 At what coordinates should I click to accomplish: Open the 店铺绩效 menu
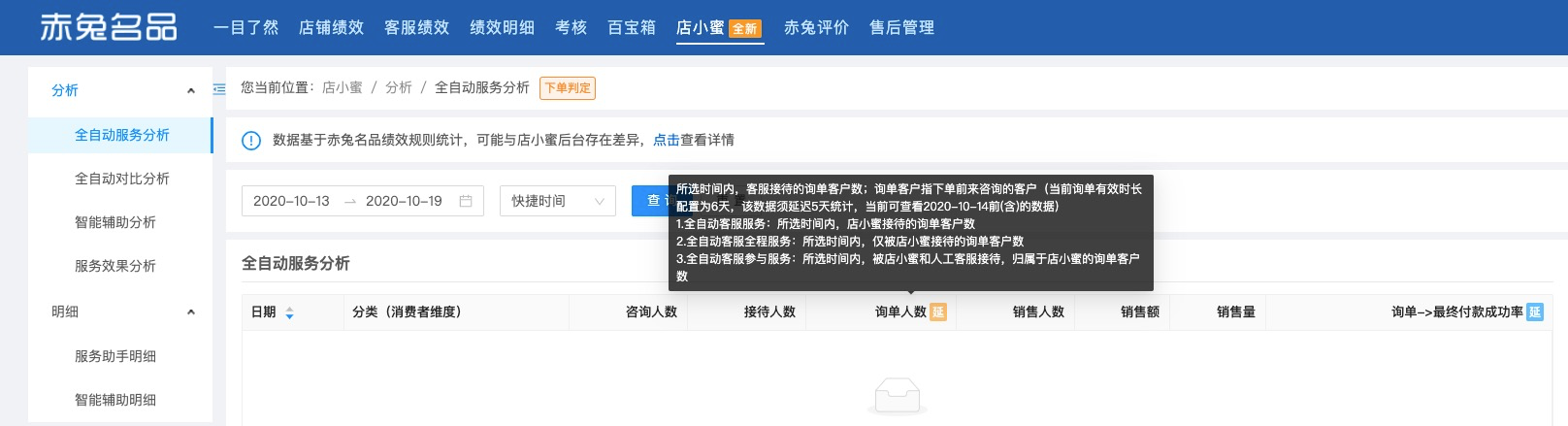(x=331, y=27)
